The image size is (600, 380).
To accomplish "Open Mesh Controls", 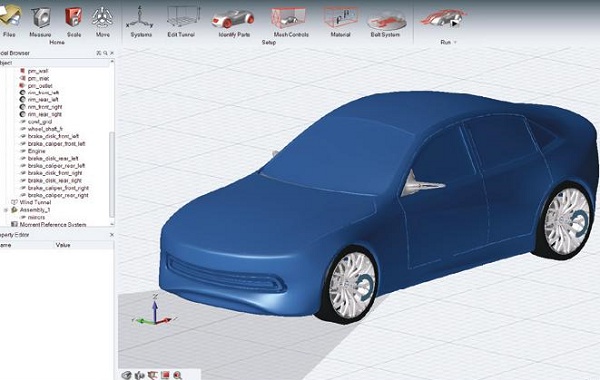I will point(291,21).
